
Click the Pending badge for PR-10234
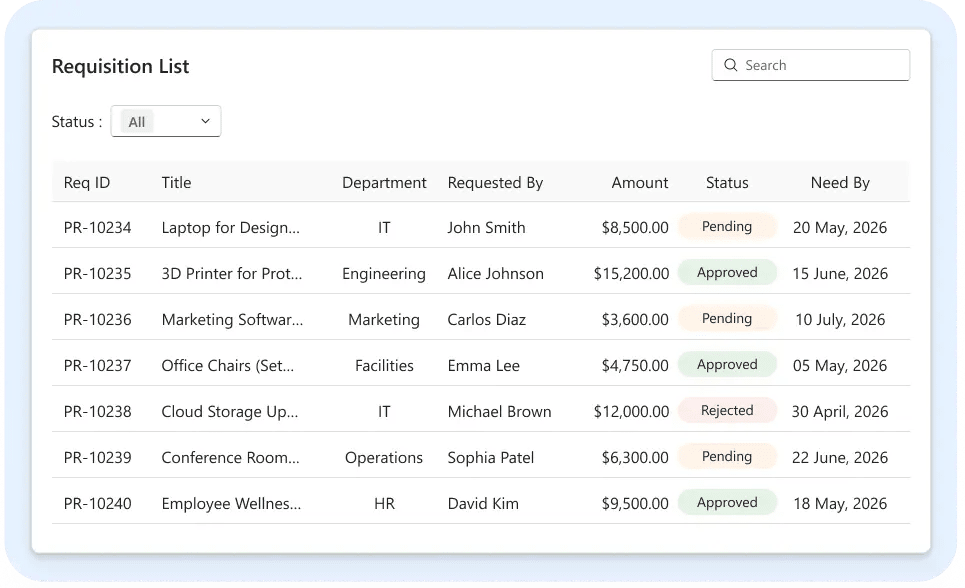(x=727, y=227)
